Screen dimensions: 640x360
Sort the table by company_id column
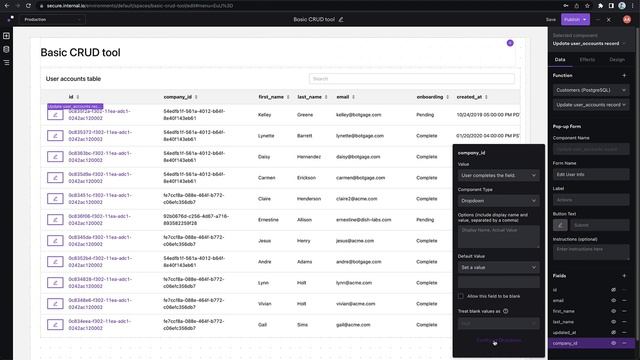[x=196, y=97]
